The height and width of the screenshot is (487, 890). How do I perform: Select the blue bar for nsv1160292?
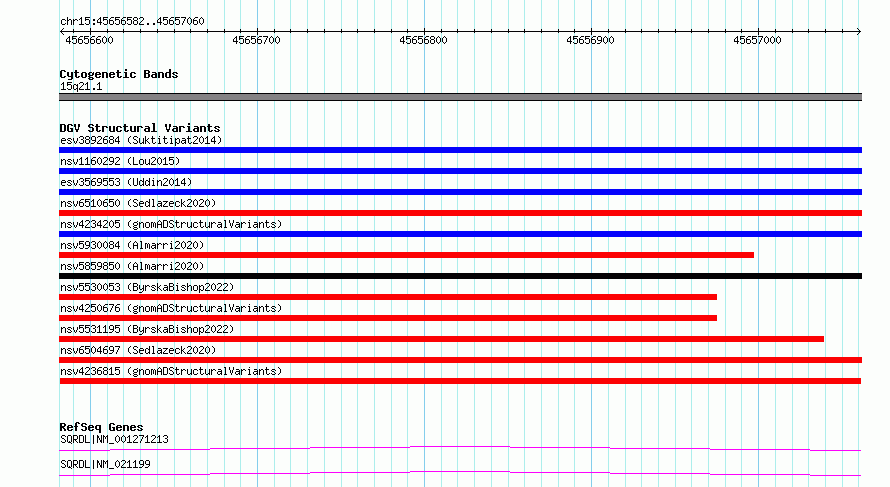pyautogui.click(x=460, y=171)
